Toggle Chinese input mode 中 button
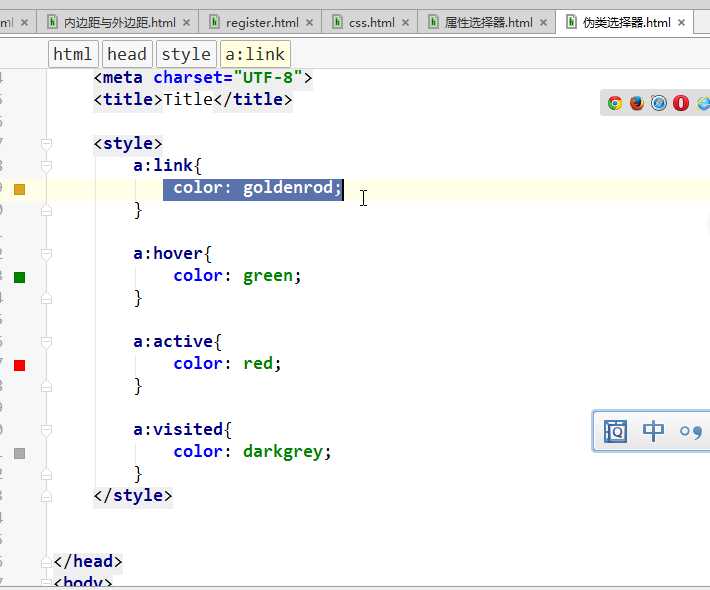Screen dimensions: 710x590 (653, 431)
